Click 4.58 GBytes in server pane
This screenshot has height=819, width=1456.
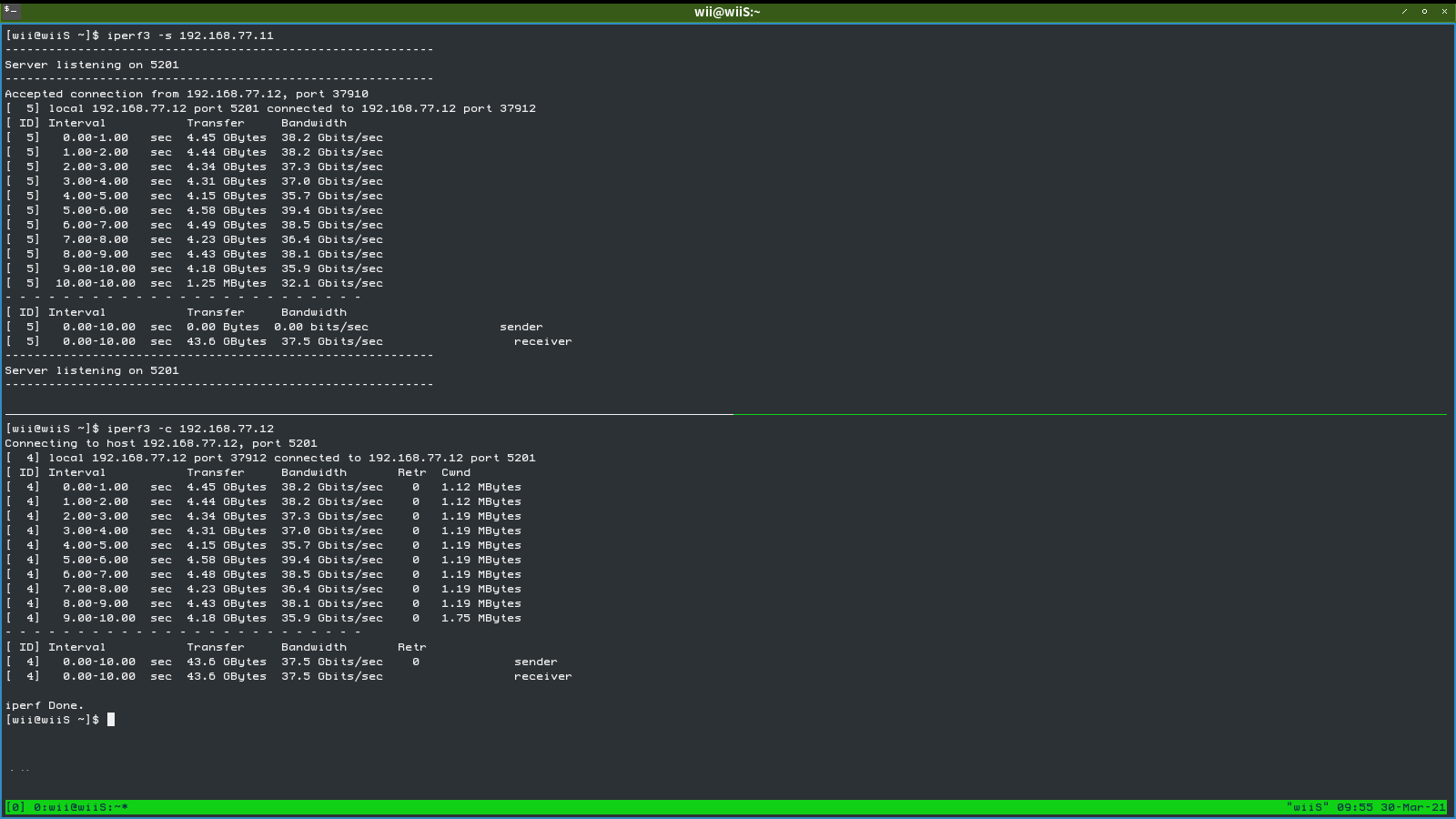click(227, 210)
